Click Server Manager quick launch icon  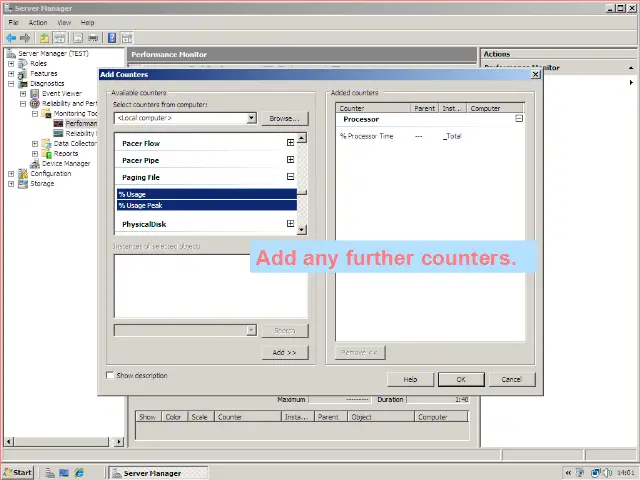point(50,473)
